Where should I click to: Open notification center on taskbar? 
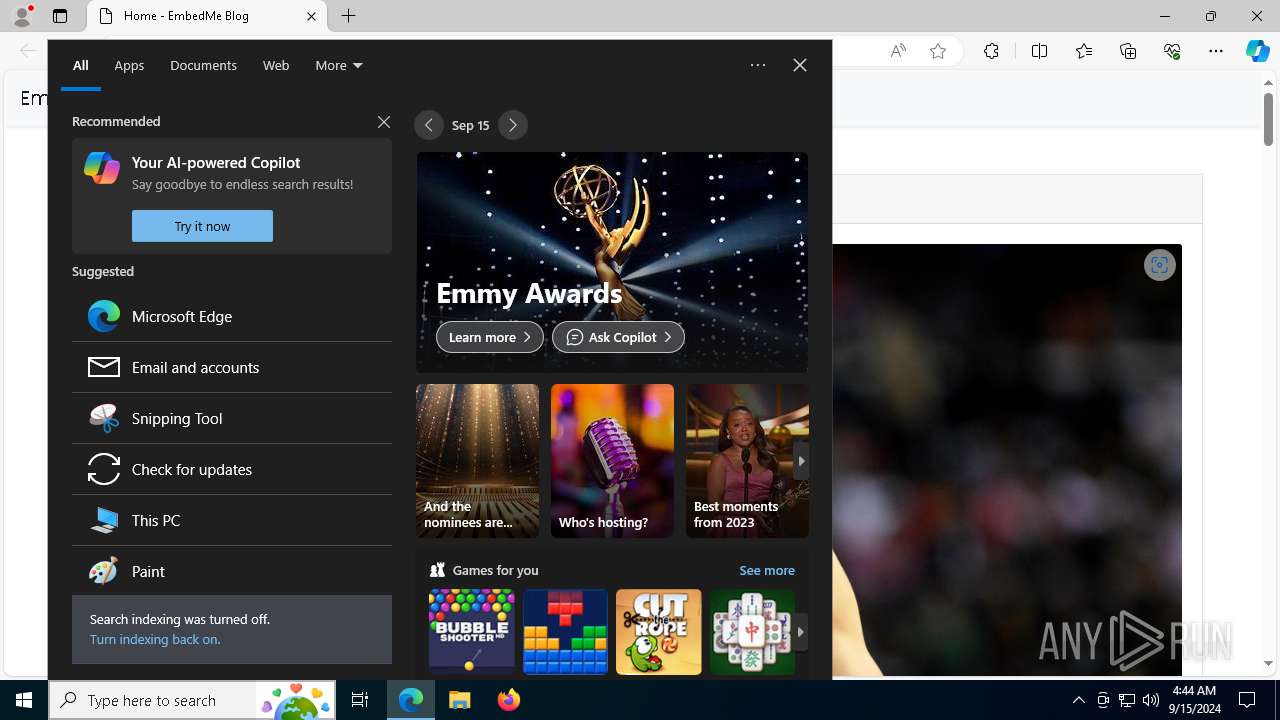point(1247,700)
